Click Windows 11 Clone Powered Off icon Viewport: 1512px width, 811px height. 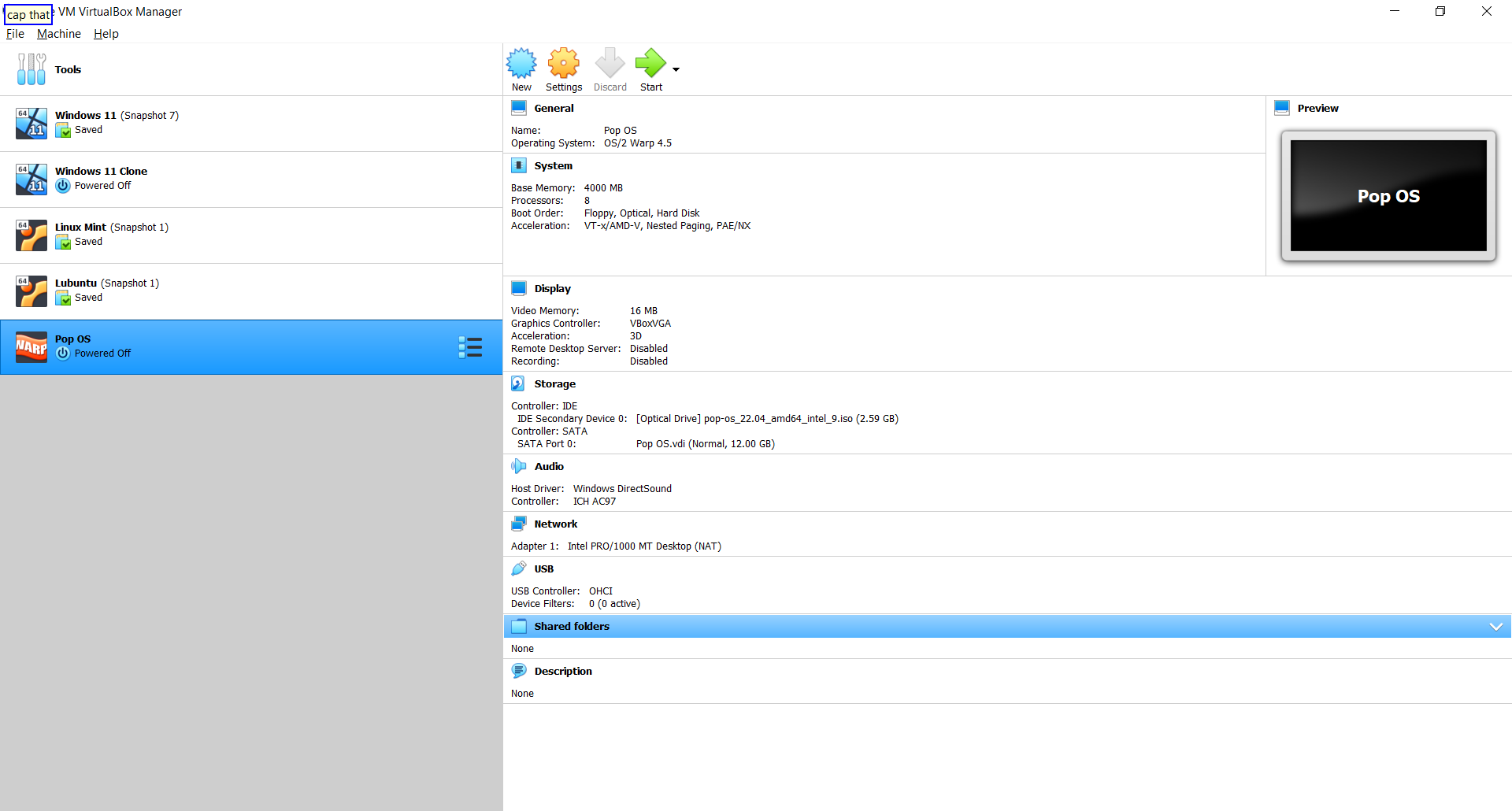[x=63, y=186]
